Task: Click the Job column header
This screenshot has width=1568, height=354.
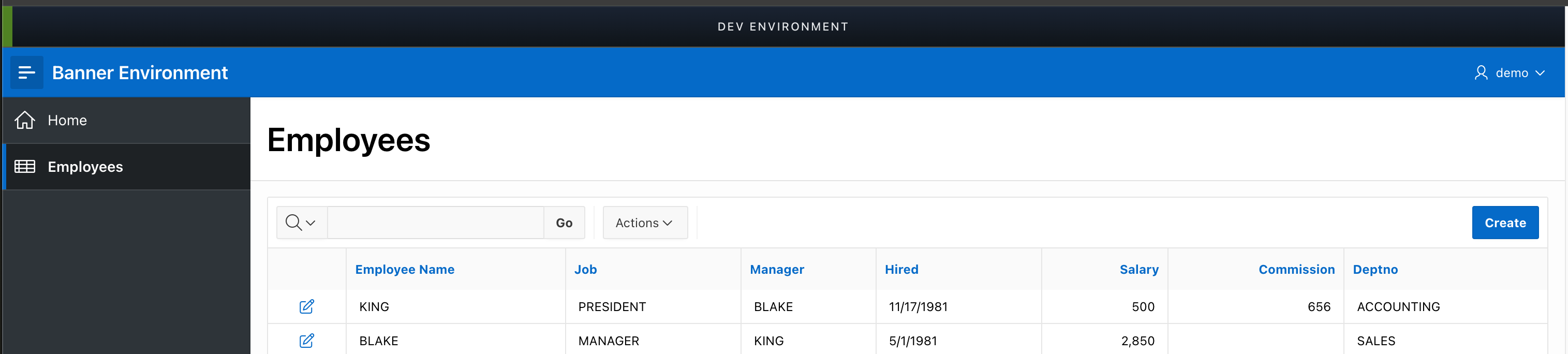Action: click(585, 270)
